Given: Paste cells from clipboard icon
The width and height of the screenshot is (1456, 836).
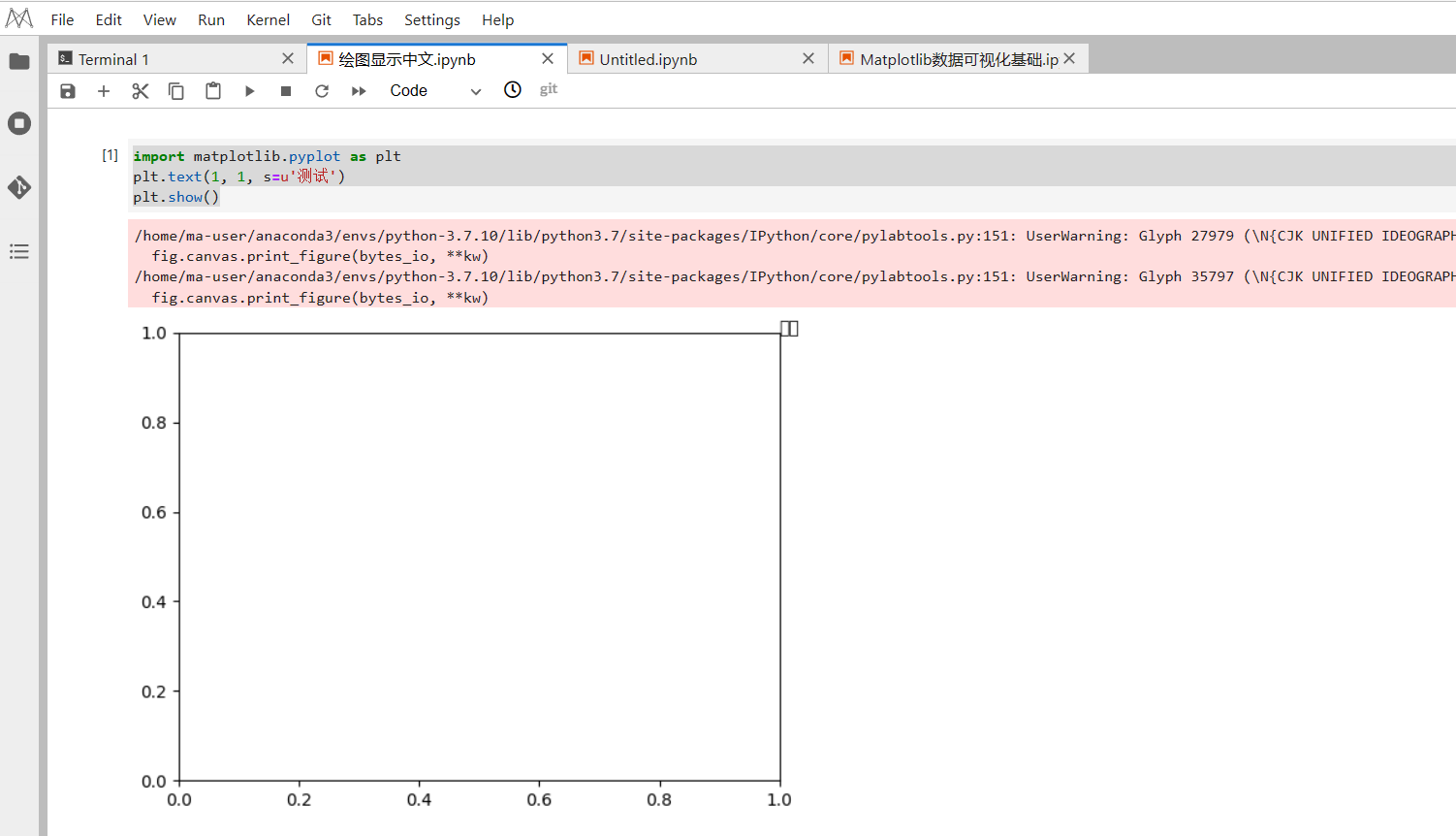Looking at the screenshot, I should (x=213, y=91).
